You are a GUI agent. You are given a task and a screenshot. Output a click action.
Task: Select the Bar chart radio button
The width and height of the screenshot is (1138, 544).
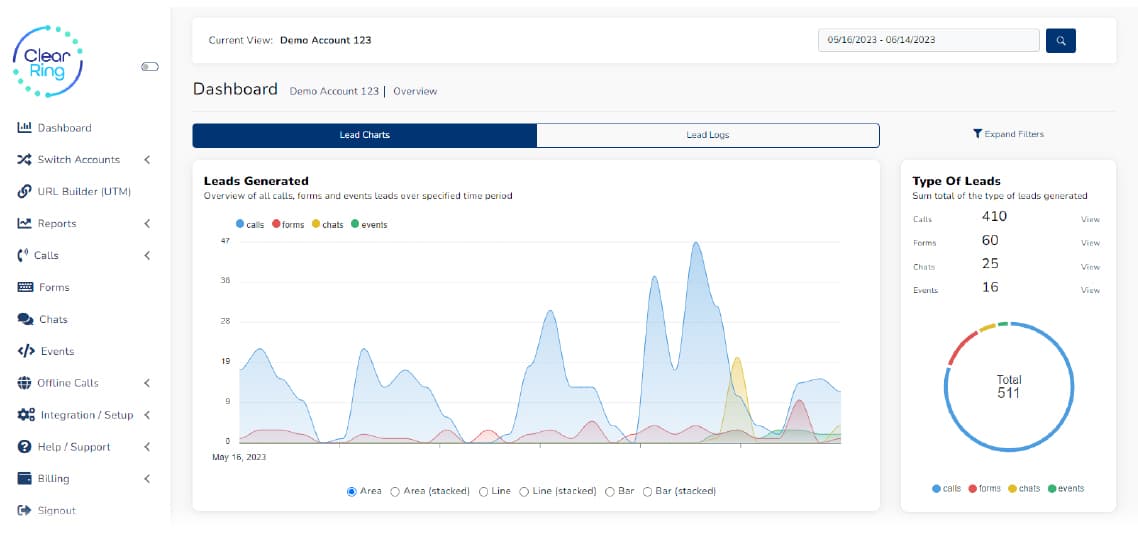[610, 492]
